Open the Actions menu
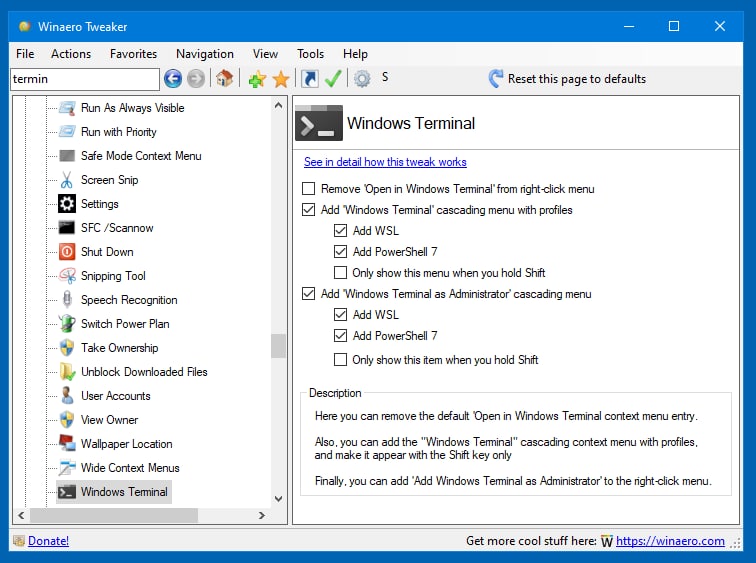The width and height of the screenshot is (756, 563). tap(71, 54)
